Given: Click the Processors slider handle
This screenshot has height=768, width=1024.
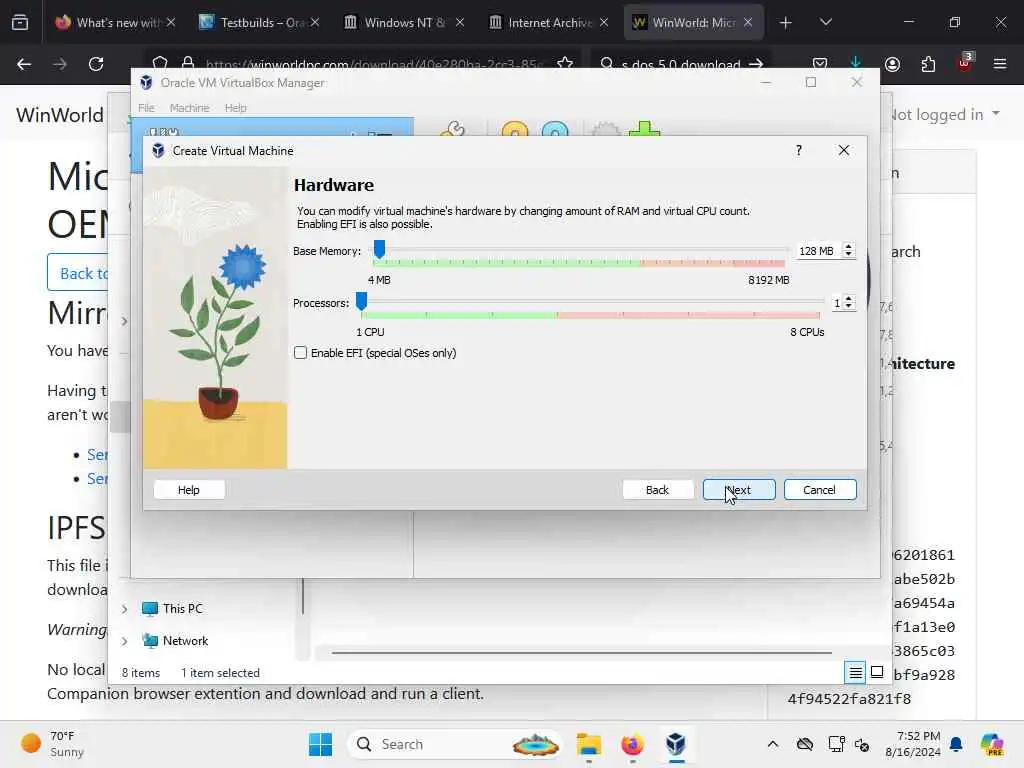Looking at the screenshot, I should pos(361,301).
